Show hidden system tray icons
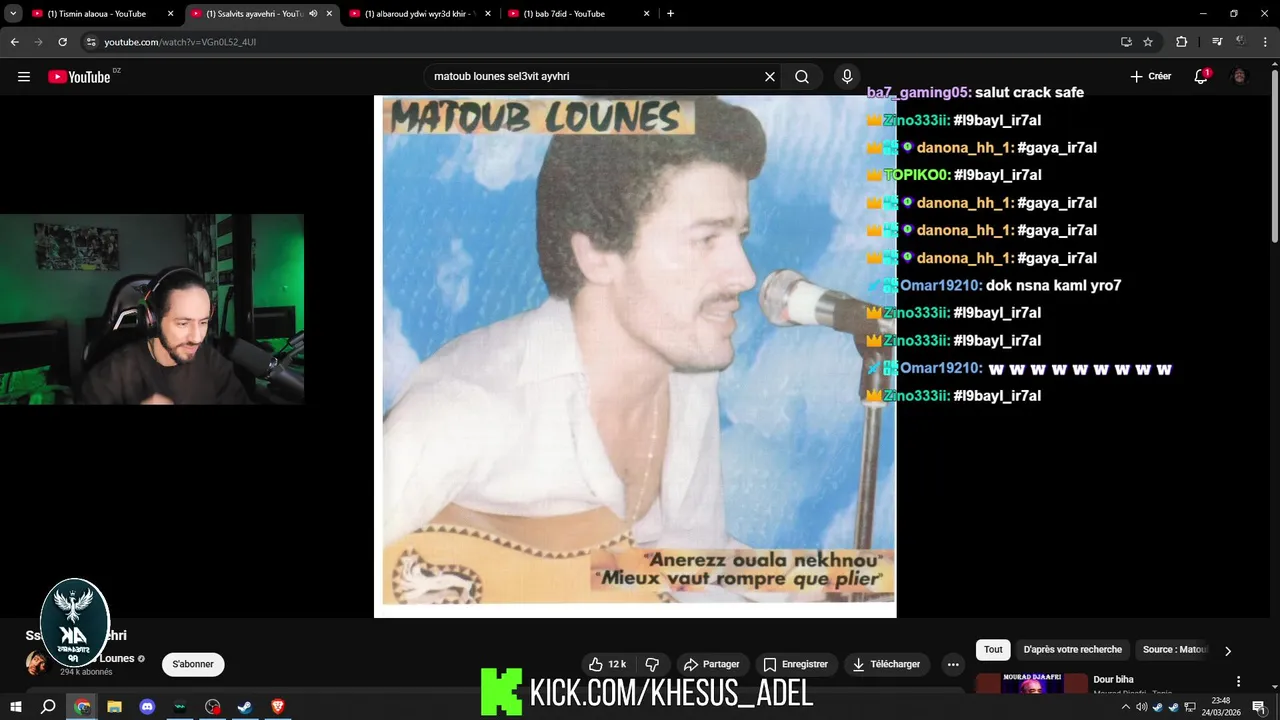 pos(1125,707)
